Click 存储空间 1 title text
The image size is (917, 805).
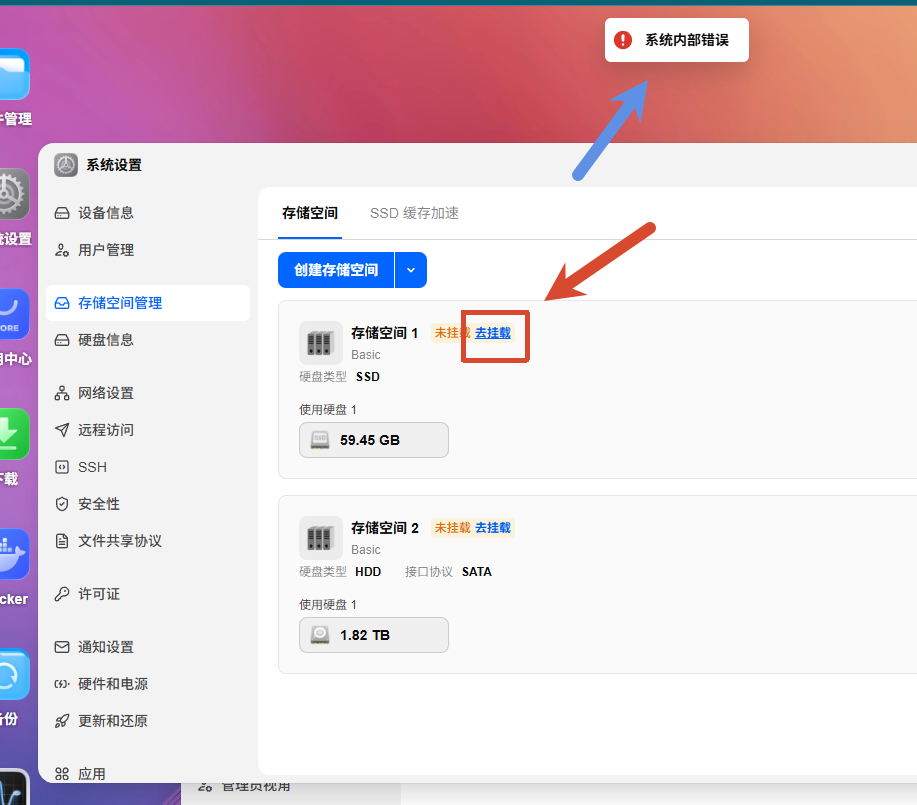coord(384,333)
